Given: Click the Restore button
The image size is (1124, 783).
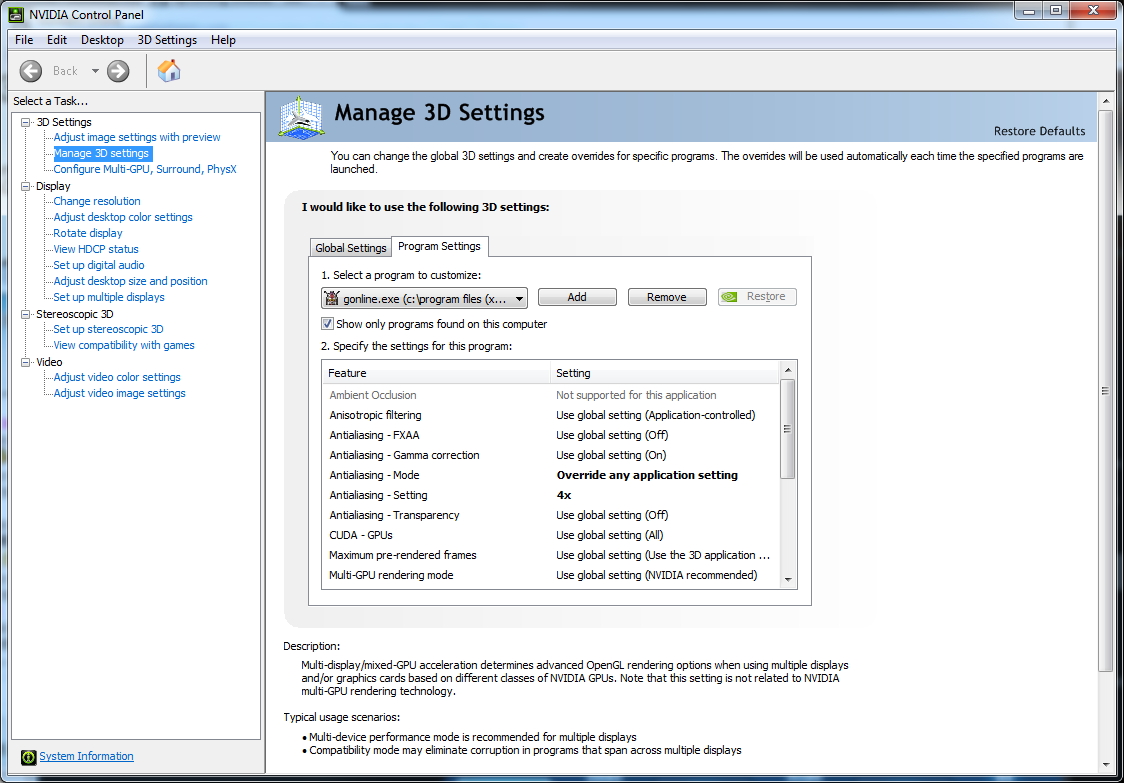Looking at the screenshot, I should (x=757, y=297).
